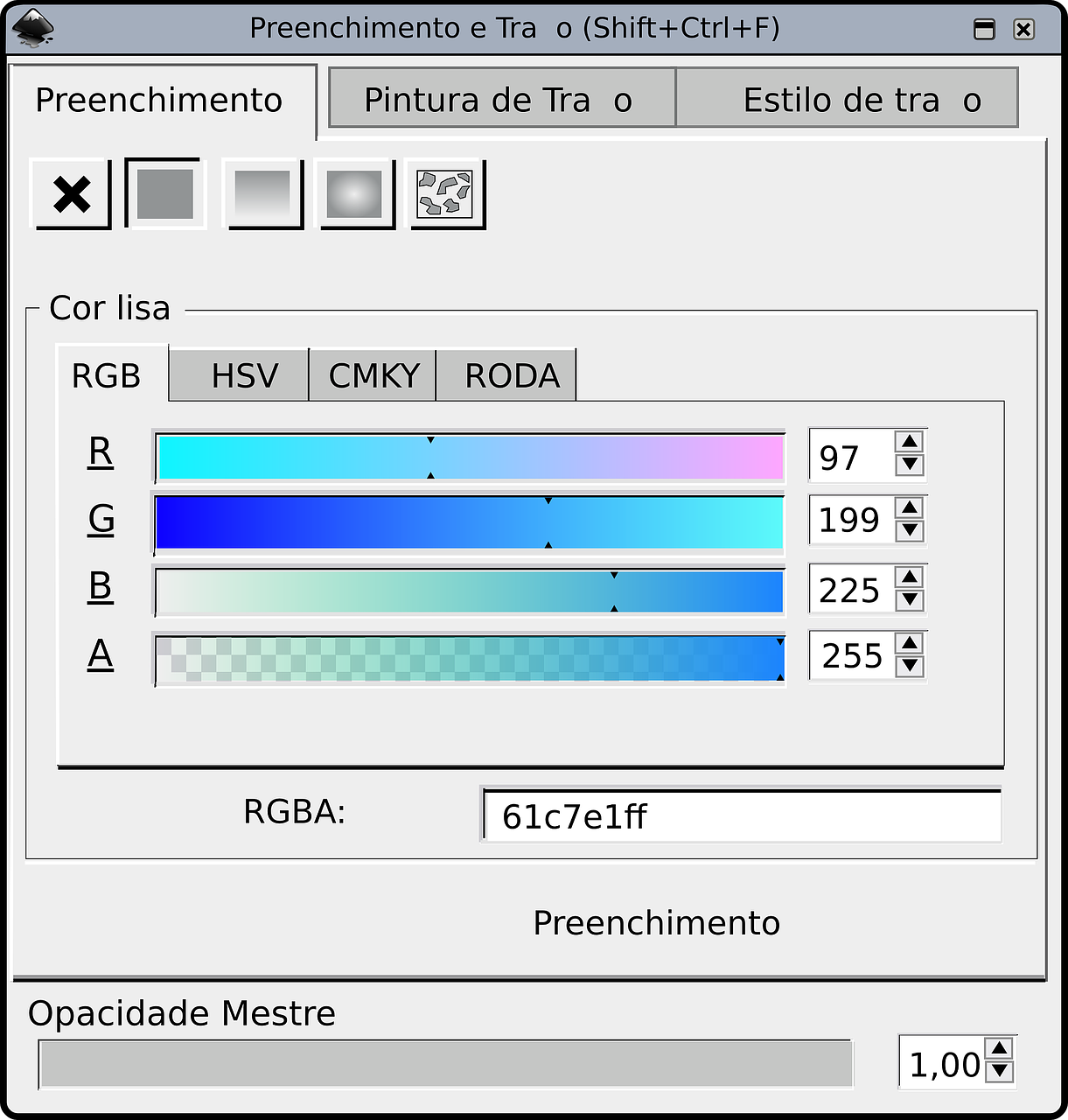
Task: Click the Inkscape logo in title bar
Action: click(x=33, y=28)
